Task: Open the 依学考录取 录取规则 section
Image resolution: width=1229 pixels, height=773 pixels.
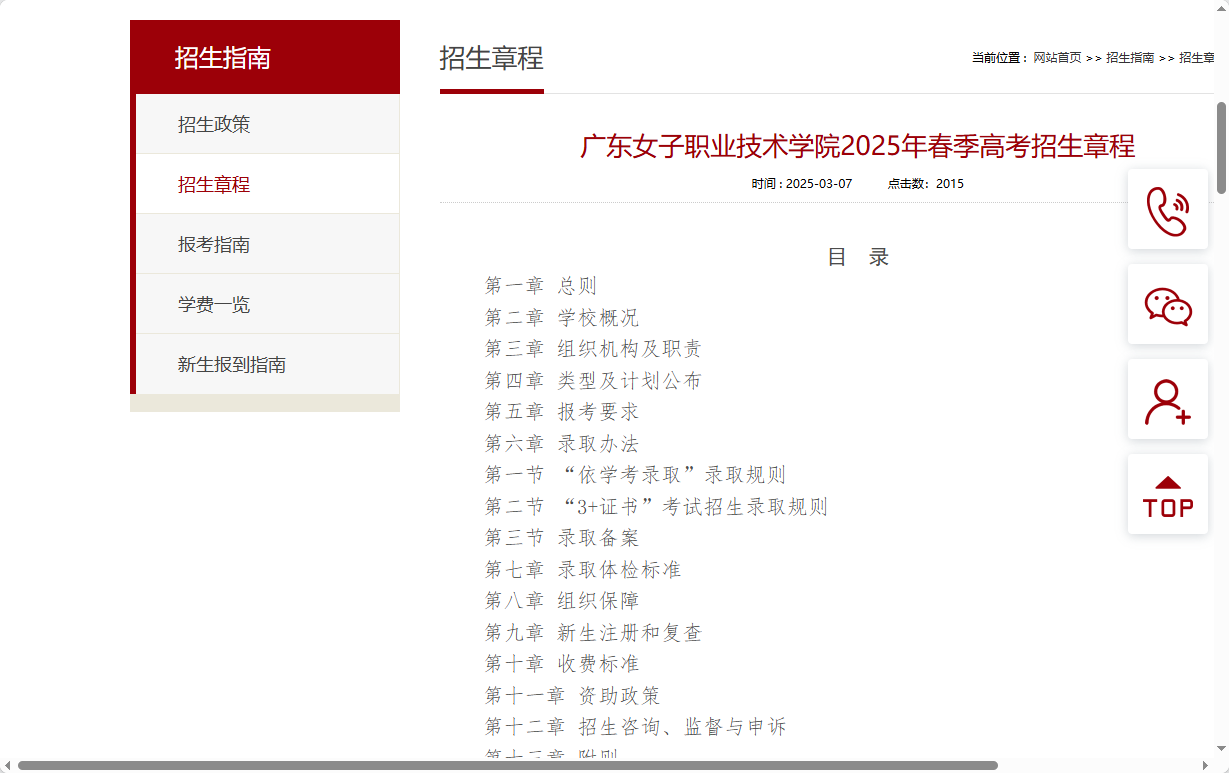Action: [634, 474]
